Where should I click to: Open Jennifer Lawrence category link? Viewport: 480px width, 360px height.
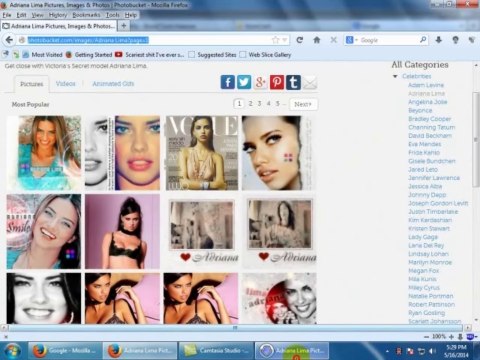[434, 178]
